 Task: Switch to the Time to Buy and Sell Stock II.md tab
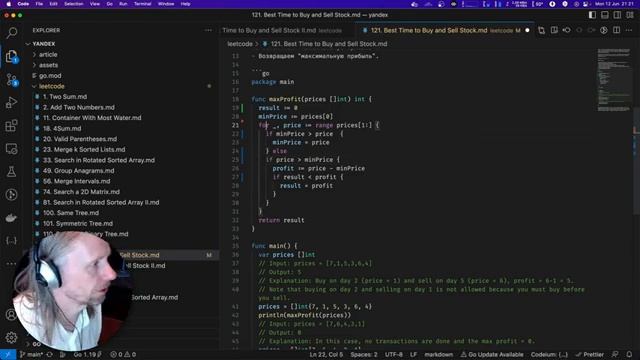click(282, 30)
